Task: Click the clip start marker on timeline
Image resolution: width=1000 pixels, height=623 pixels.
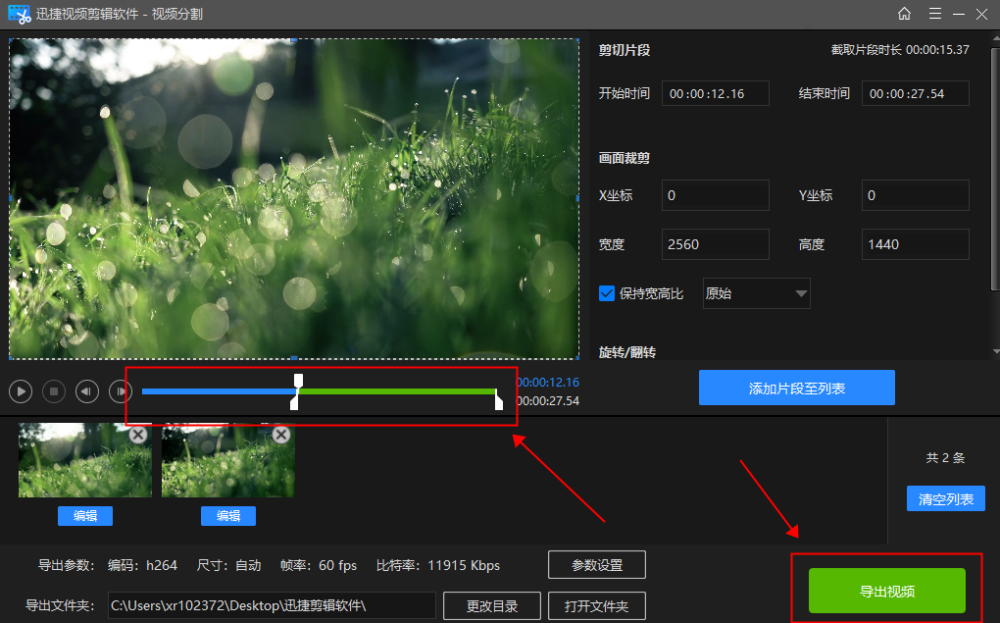Action: pyautogui.click(x=294, y=402)
